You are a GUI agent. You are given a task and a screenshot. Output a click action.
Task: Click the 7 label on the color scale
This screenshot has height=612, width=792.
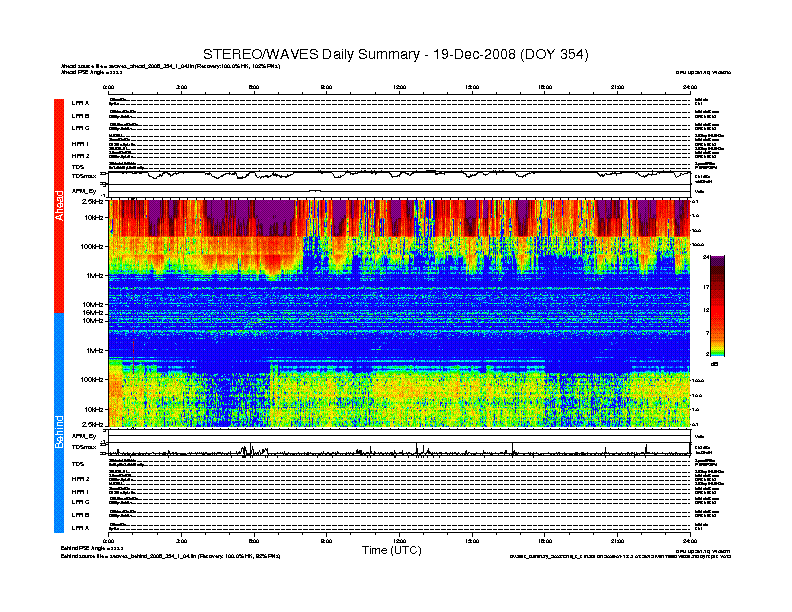(x=707, y=333)
